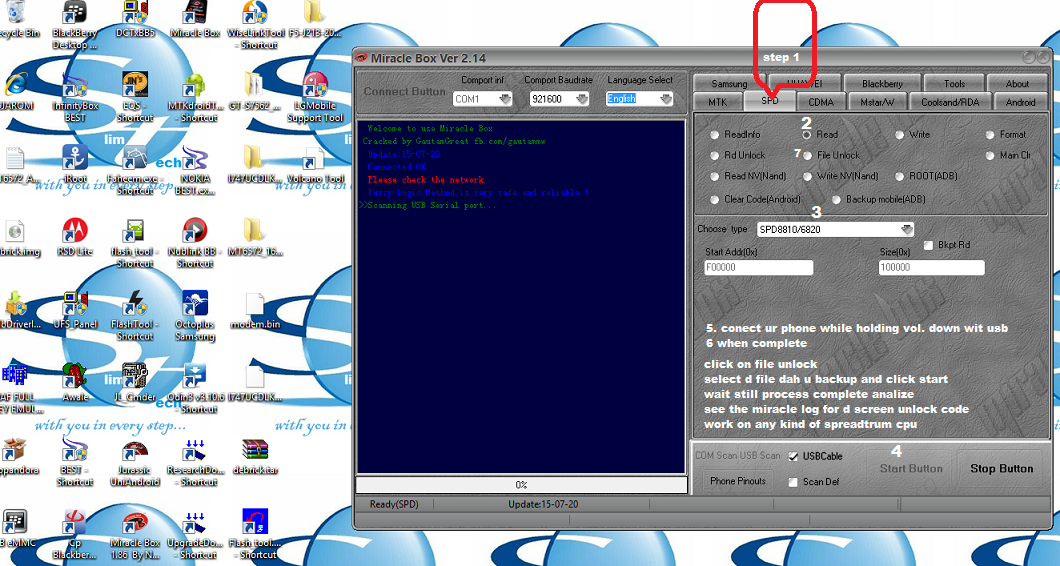Open the Miracle Box 1.86 desktop shortcut
The height and width of the screenshot is (566, 1060).
pos(135,523)
